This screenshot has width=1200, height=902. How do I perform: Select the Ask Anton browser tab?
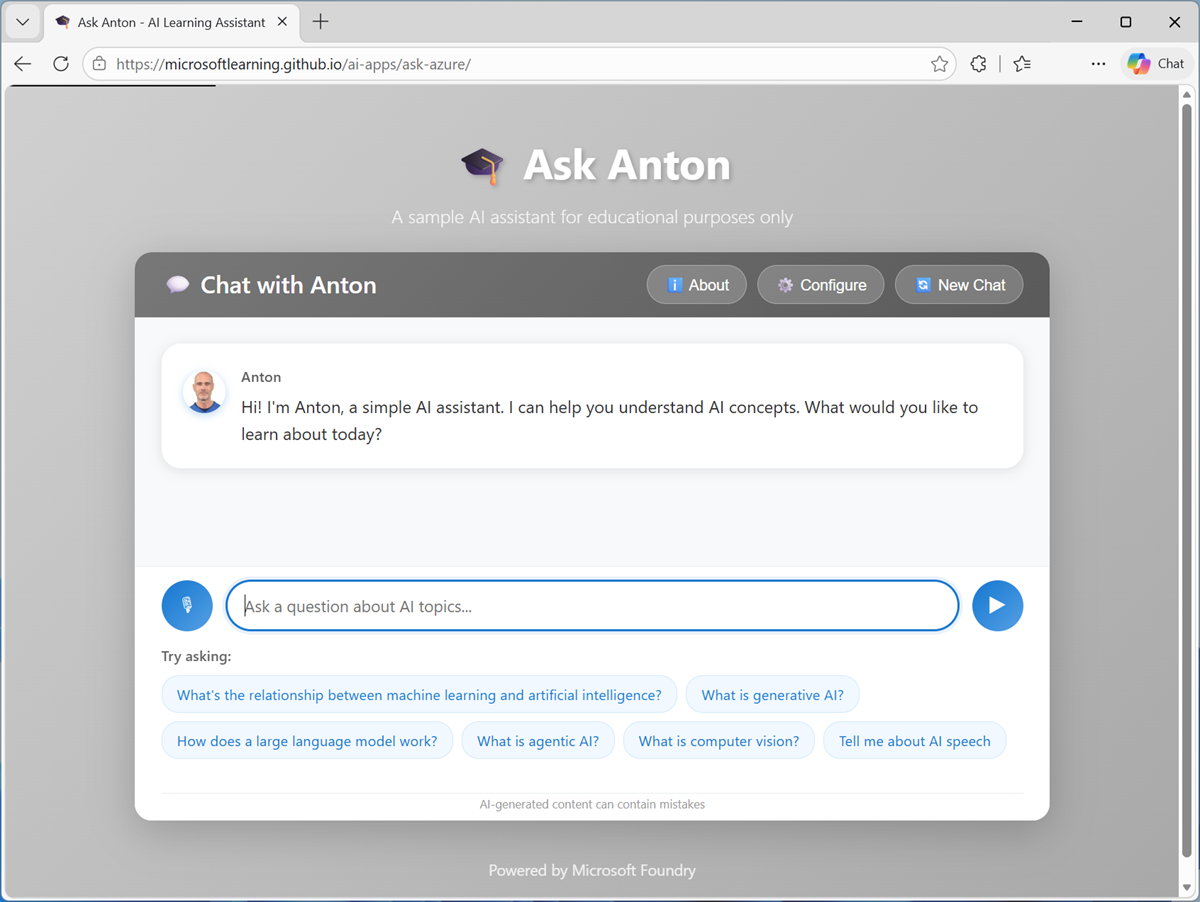(x=160, y=21)
